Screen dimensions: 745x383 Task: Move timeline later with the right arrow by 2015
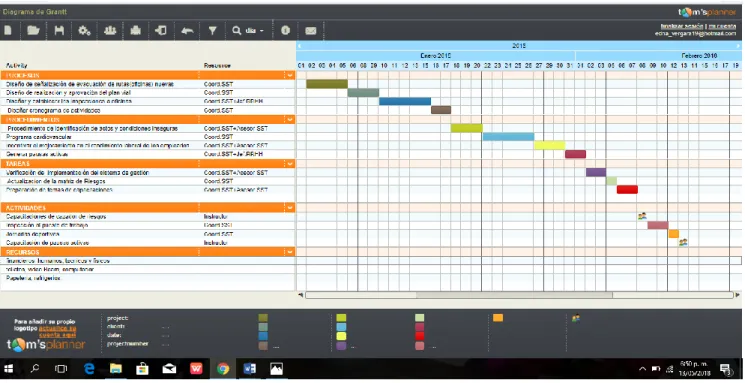[x=738, y=46]
